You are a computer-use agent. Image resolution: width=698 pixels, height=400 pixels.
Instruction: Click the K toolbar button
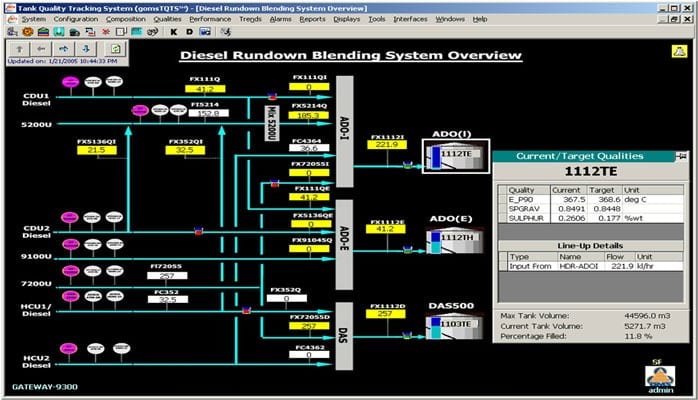click(x=174, y=32)
